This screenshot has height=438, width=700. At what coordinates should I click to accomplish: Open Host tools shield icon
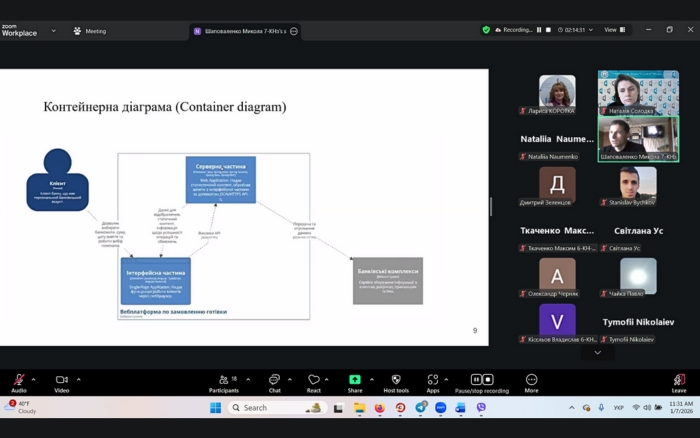tap(396, 381)
